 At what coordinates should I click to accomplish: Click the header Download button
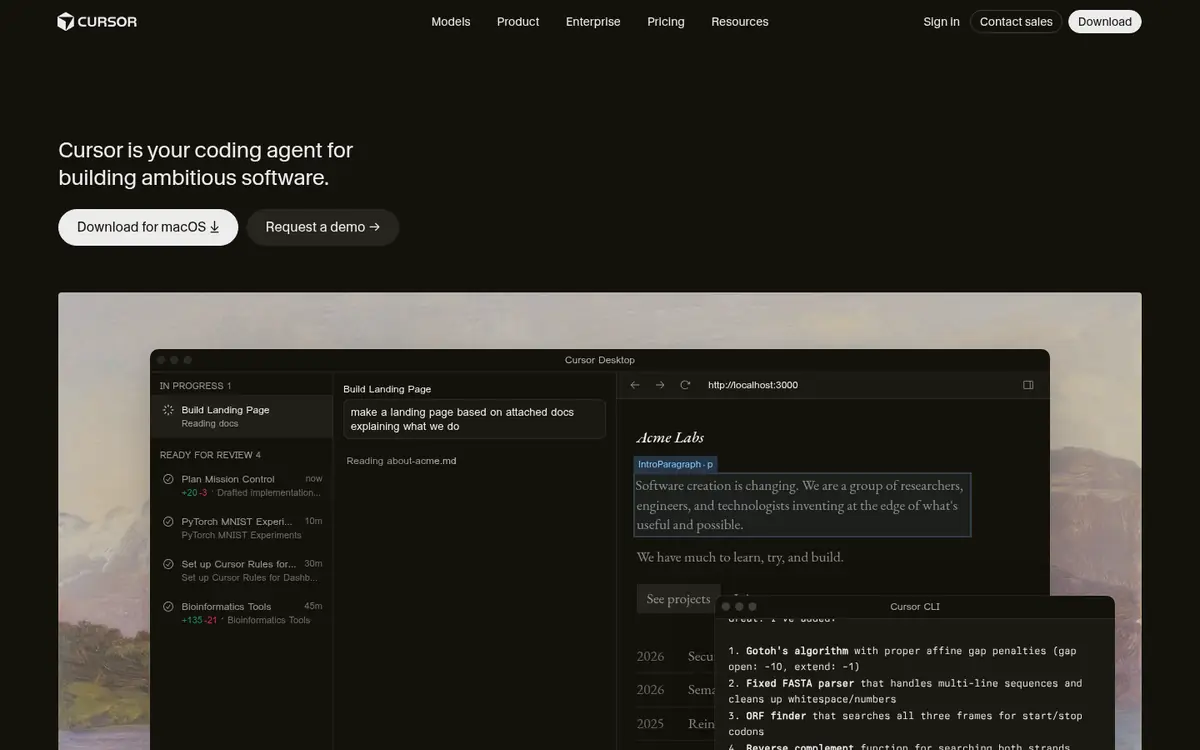(x=1105, y=22)
